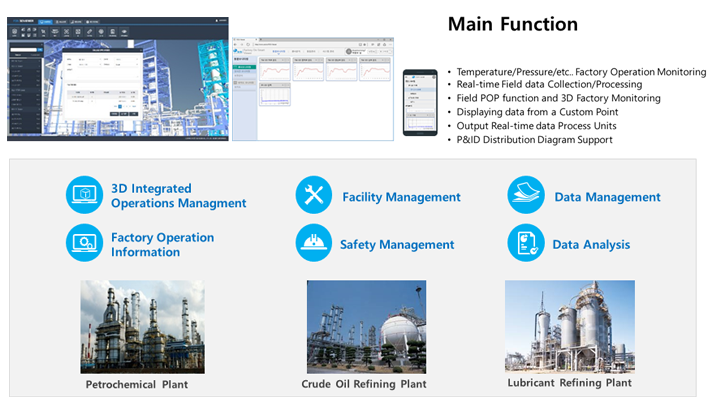Open the Data Management icon
The image size is (711, 400).
click(526, 196)
